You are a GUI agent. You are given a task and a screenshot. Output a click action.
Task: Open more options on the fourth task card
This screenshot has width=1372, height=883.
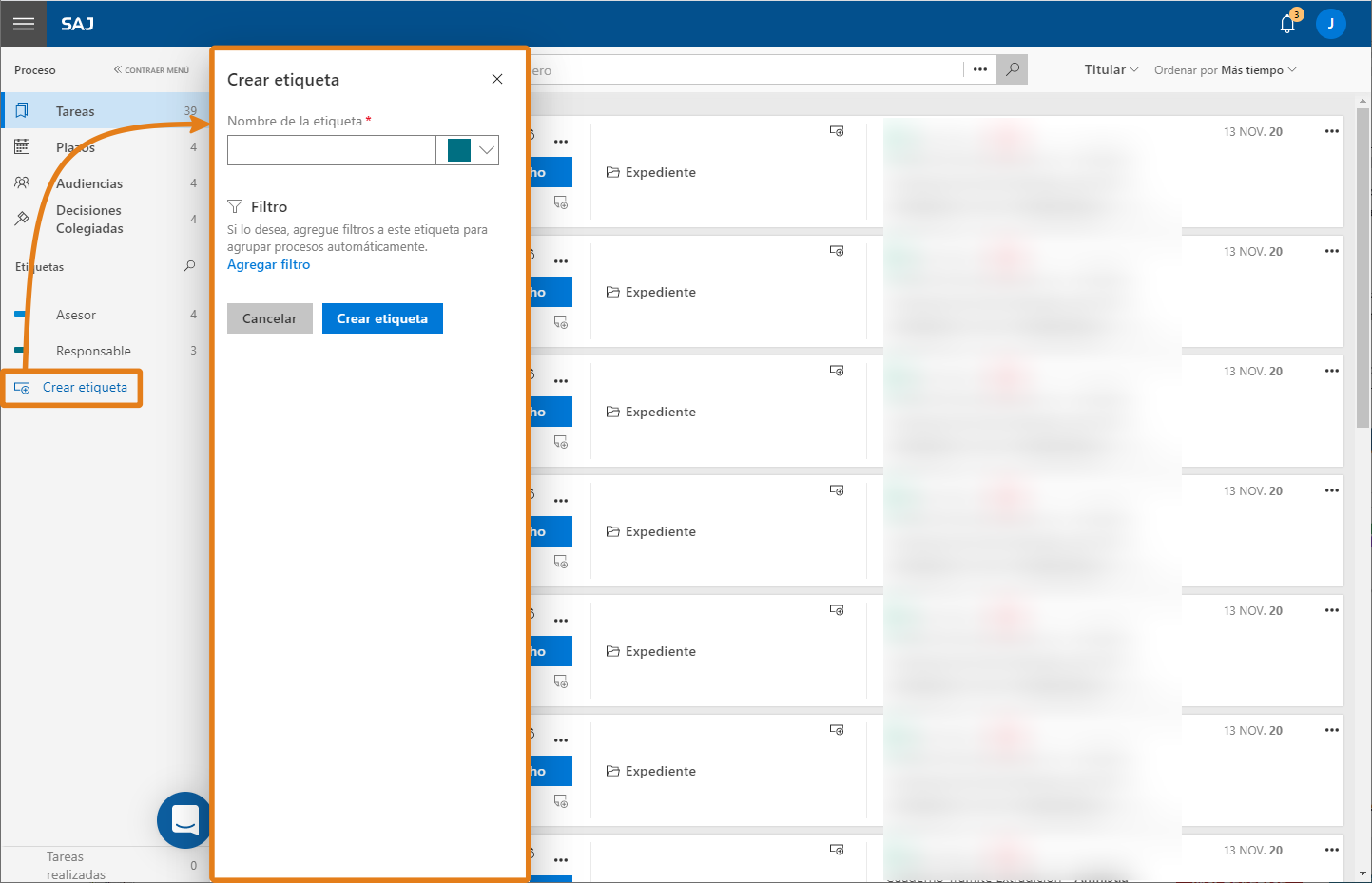(x=1331, y=490)
